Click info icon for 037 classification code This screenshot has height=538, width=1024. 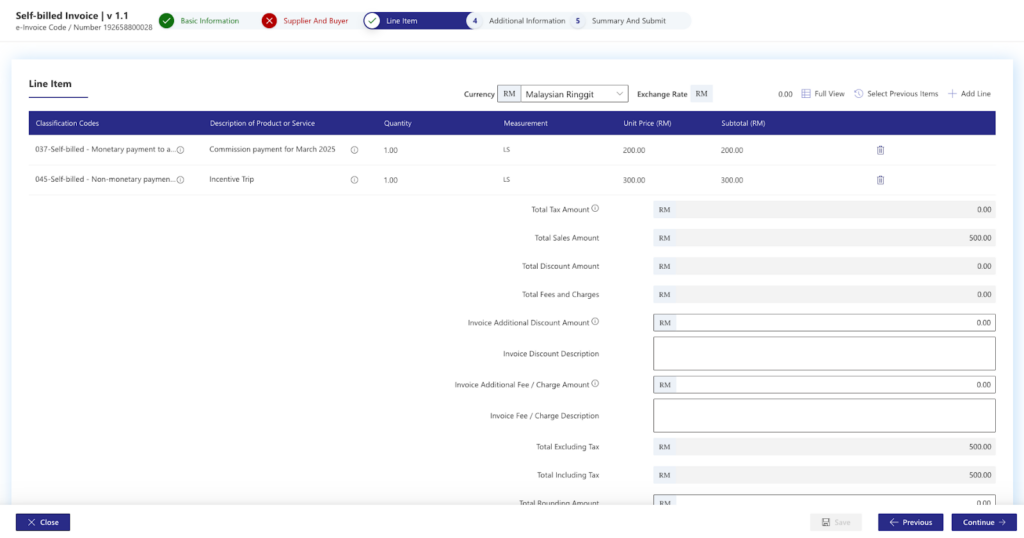click(x=180, y=150)
